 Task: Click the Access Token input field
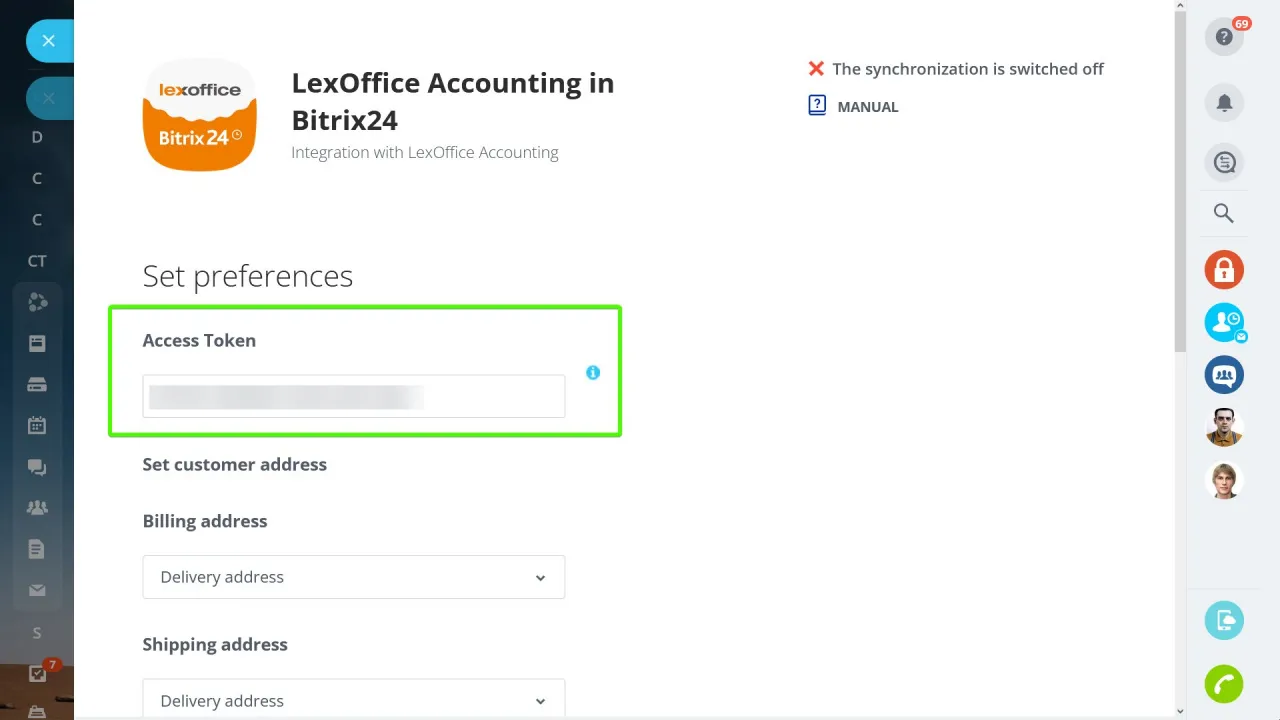coord(353,396)
